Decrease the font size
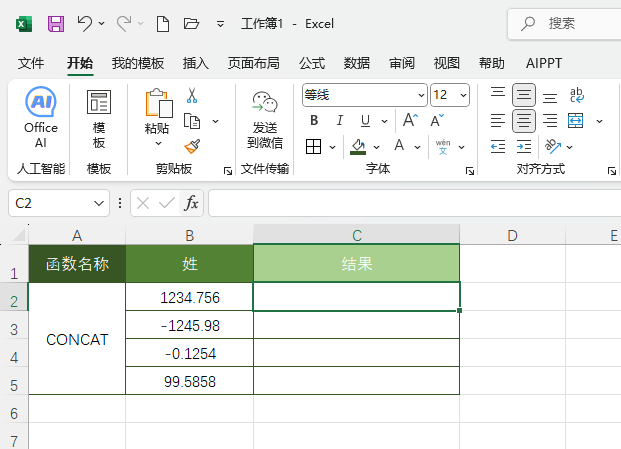Image resolution: width=621 pixels, height=449 pixels. 437,120
